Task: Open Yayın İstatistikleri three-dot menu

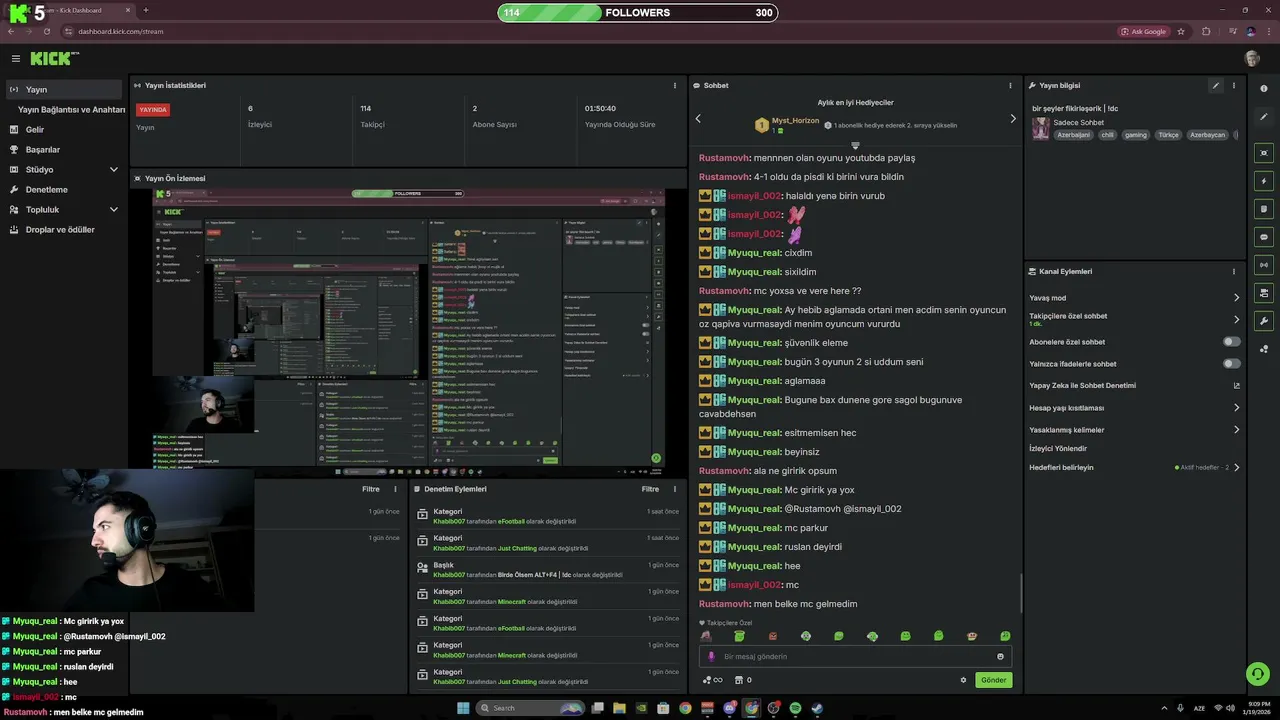Action: 675,86
